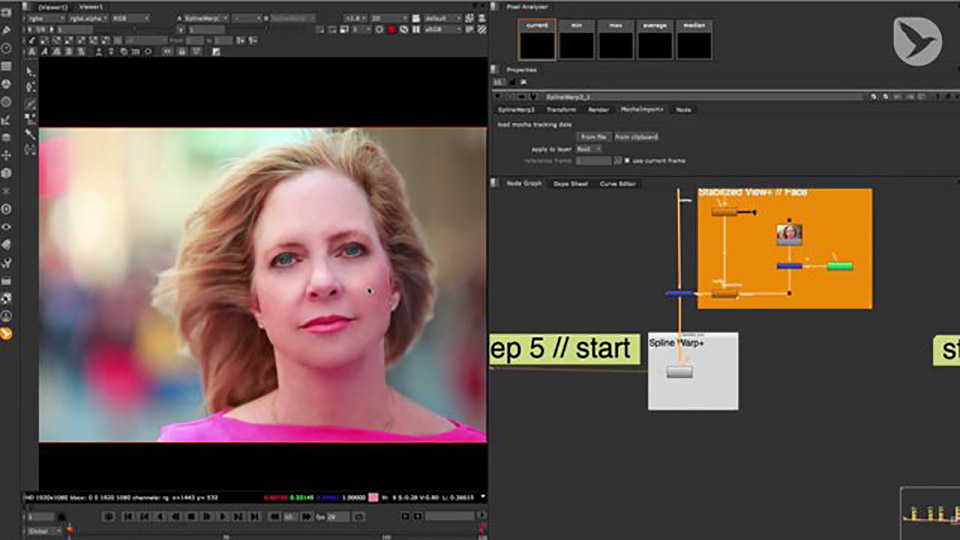The image size is (960, 540).
Task: Open the rgba.alpha channel dropdown
Action: [x=88, y=18]
